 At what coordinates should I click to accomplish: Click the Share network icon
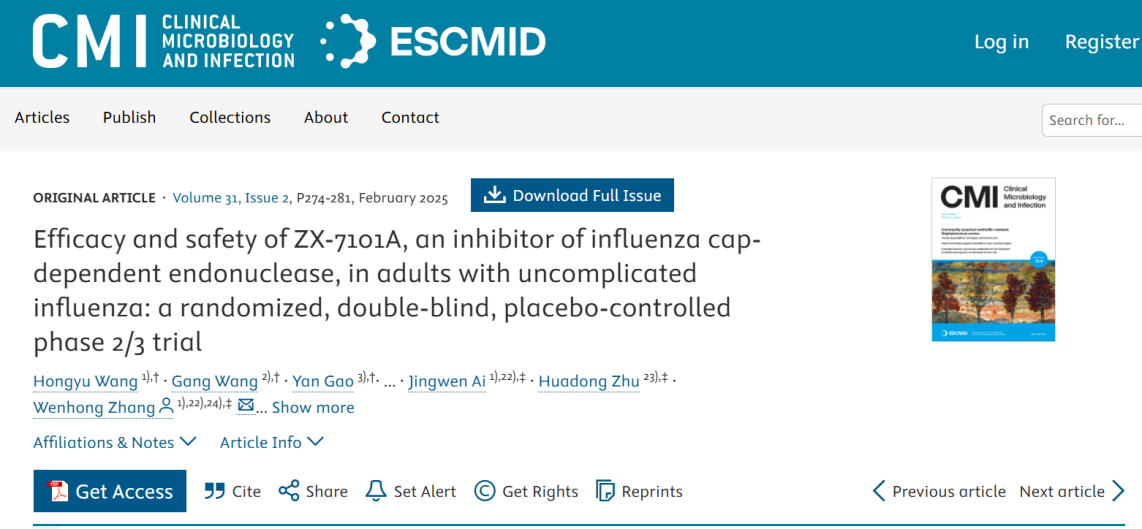[x=289, y=491]
